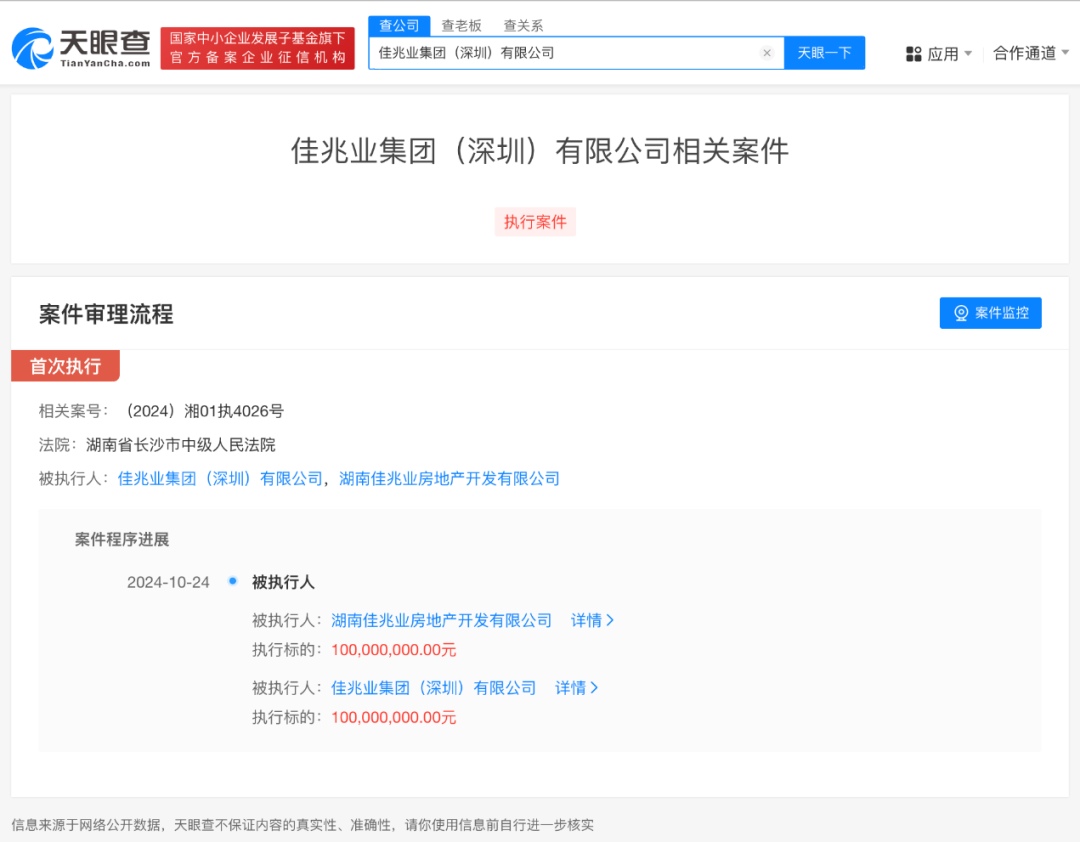Open 佳兆业集团（深圳）有限公司 link in 被执行人 header row
The image size is (1080, 842).
[x=220, y=479]
